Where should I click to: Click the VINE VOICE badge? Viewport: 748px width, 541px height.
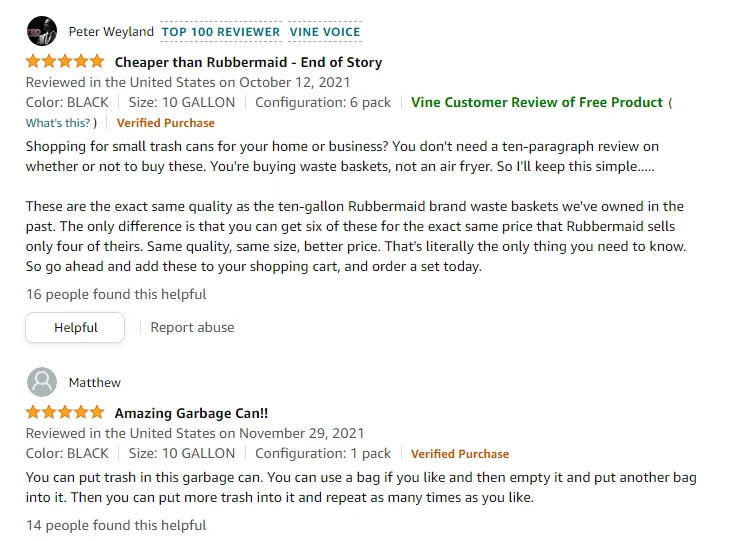(x=325, y=32)
